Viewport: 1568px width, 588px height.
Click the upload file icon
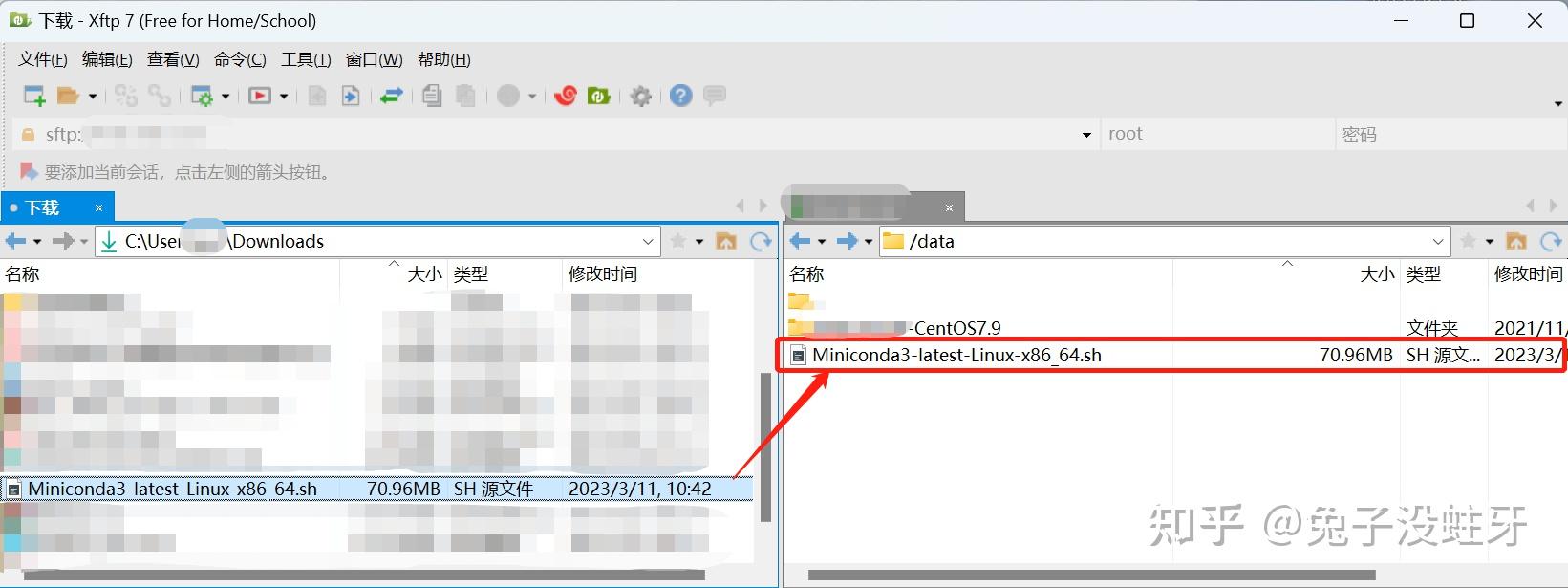point(317,96)
